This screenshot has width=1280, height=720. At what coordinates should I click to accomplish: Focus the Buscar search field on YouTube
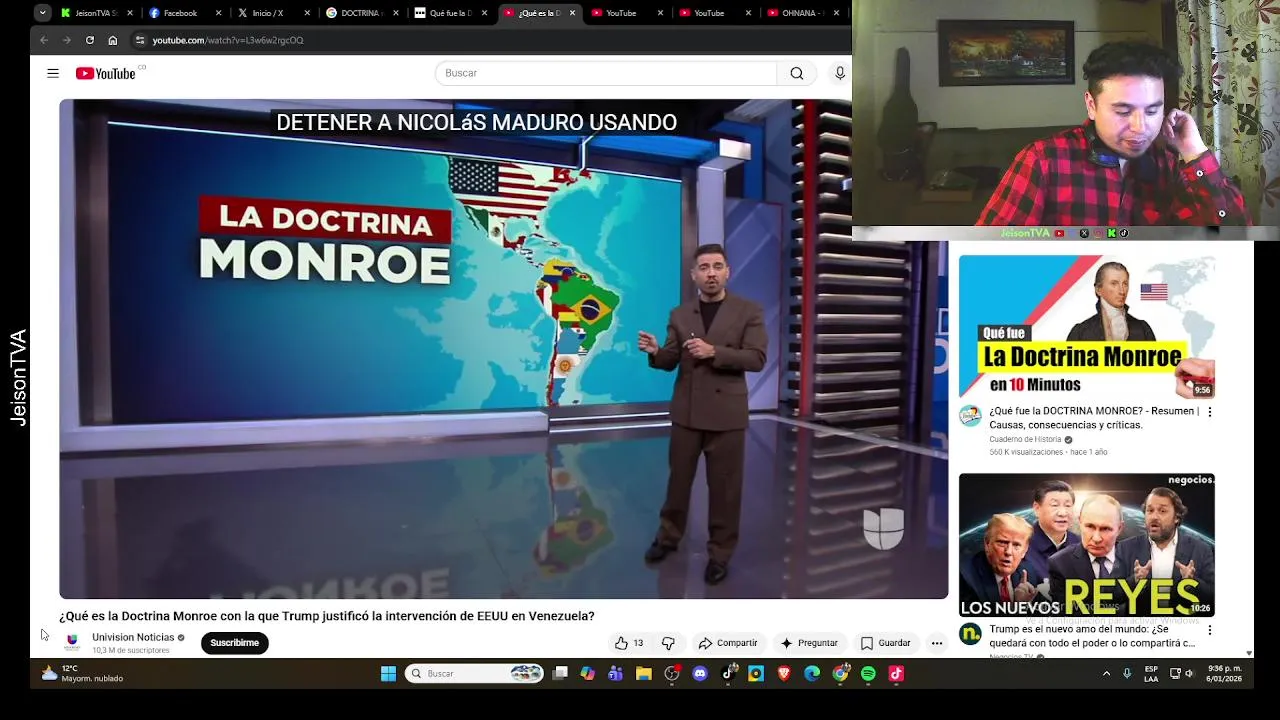pos(606,73)
